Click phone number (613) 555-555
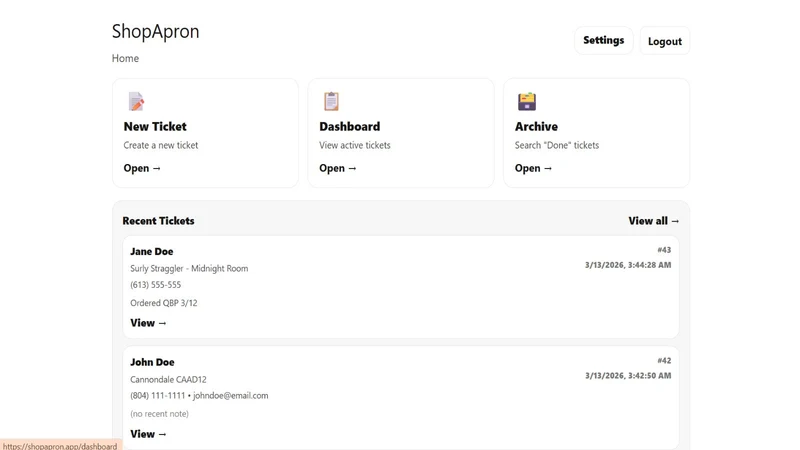Image resolution: width=800 pixels, height=450 pixels. 155,285
